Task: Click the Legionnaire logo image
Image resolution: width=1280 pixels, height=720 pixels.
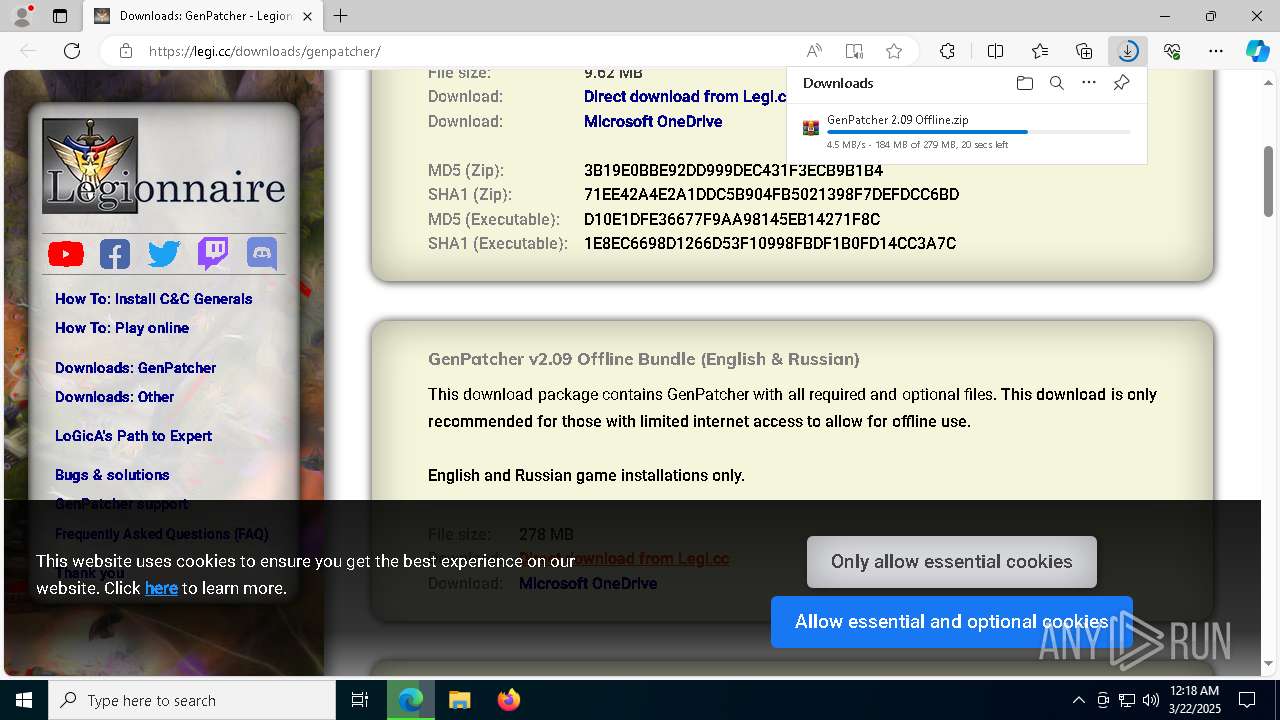Action: coord(164,165)
